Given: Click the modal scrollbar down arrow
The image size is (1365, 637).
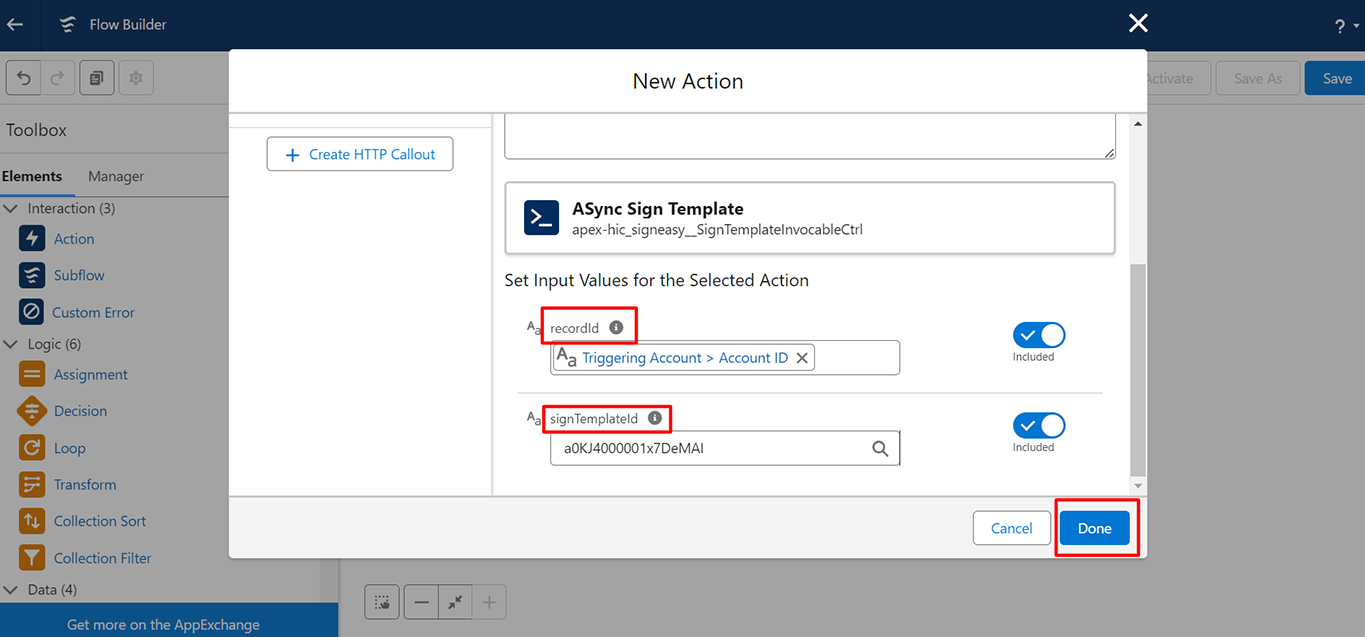Looking at the screenshot, I should (1138, 486).
